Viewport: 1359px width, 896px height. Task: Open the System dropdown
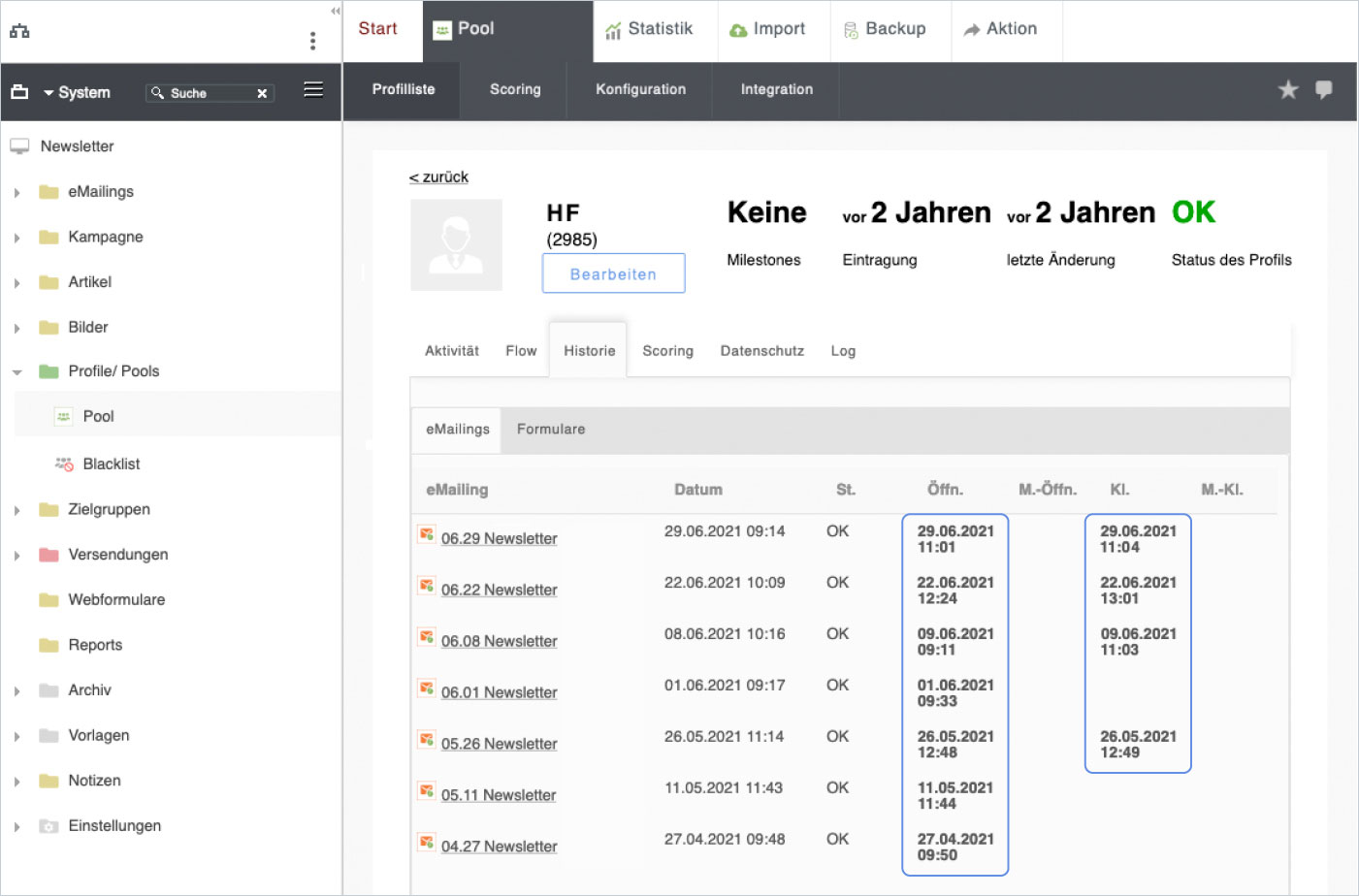(76, 93)
